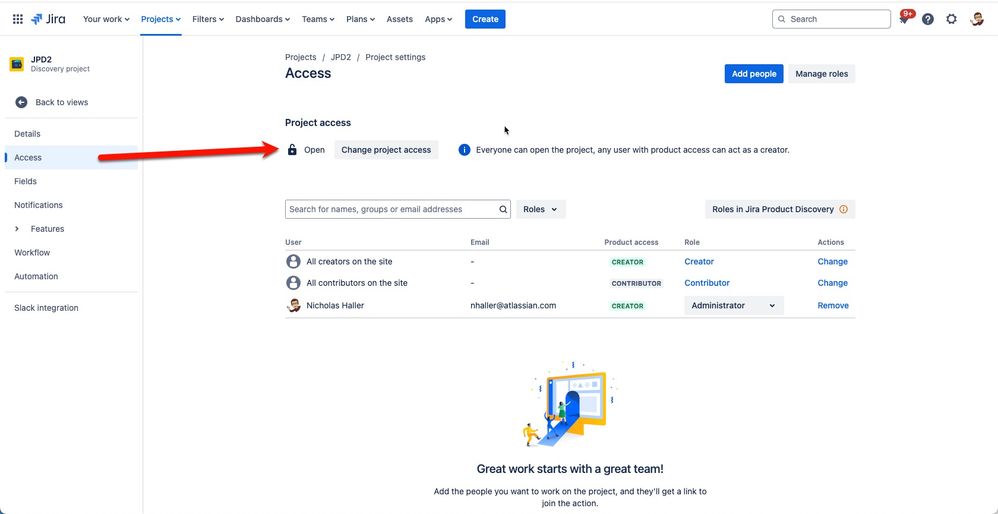
Task: Open the Projects dropdown menu
Action: pos(160,19)
